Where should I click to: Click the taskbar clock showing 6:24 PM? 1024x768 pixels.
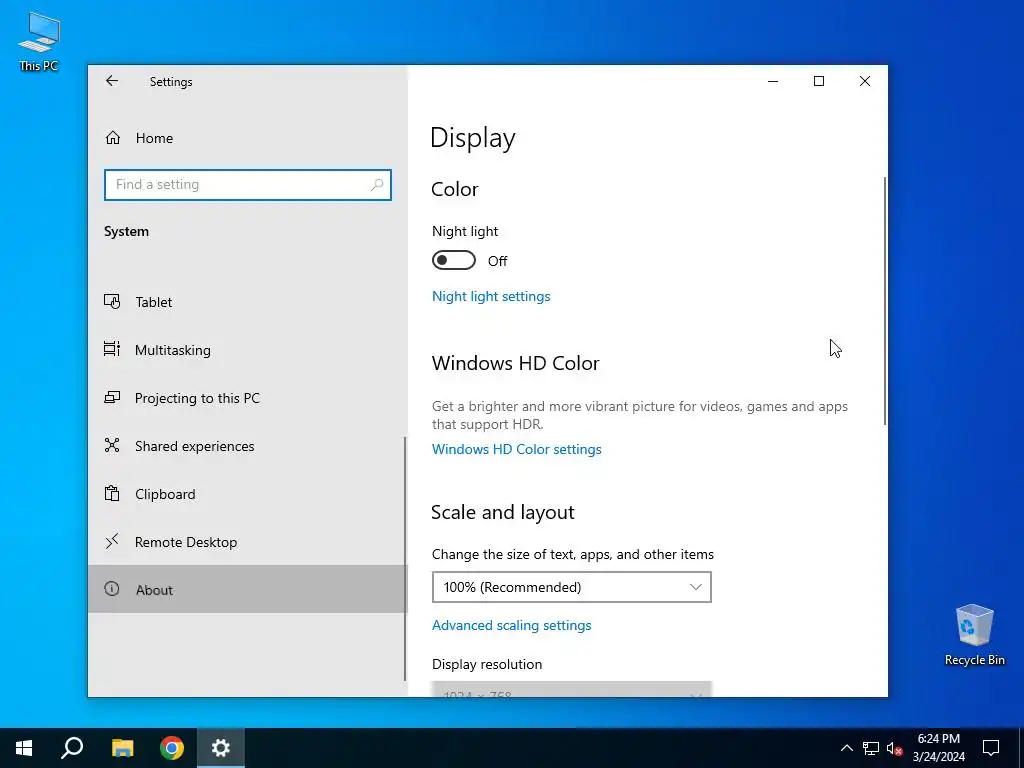point(938,748)
